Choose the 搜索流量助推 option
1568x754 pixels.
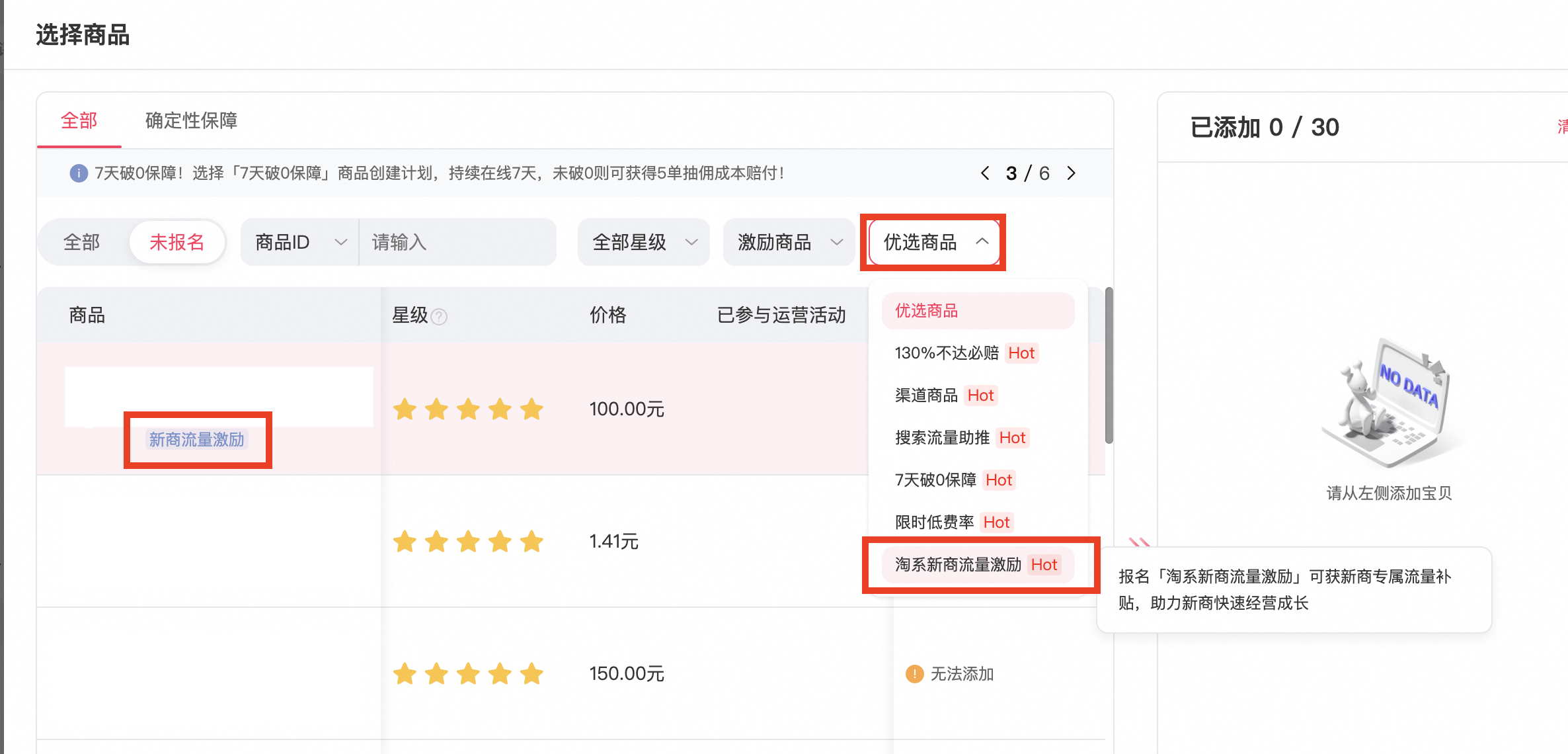(978, 438)
